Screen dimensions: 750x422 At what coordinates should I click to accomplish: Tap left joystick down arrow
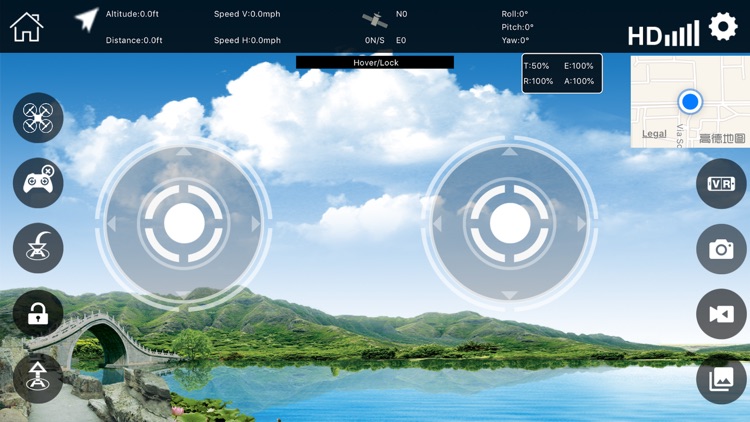pyautogui.click(x=184, y=294)
